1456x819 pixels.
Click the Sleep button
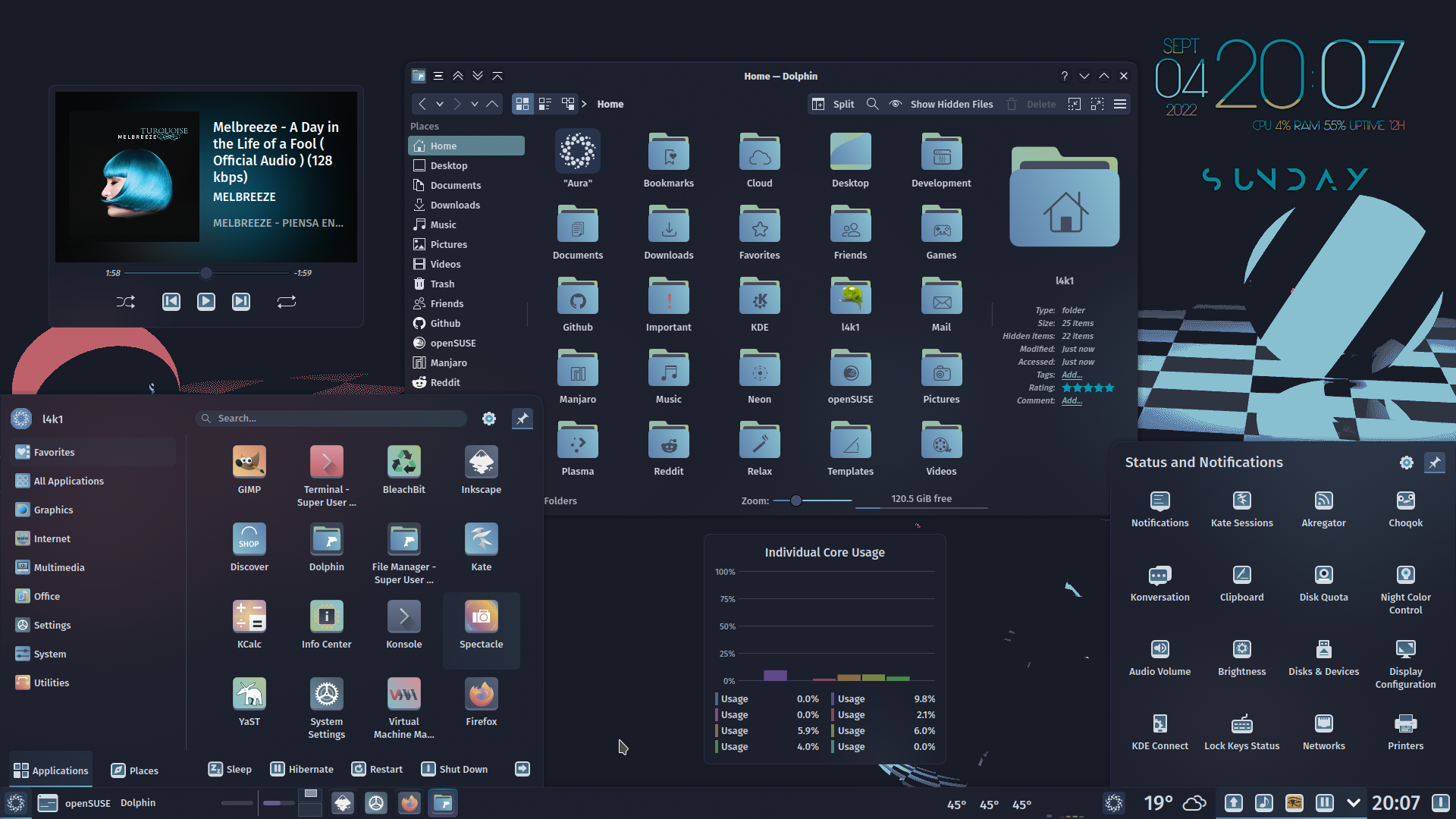[230, 769]
